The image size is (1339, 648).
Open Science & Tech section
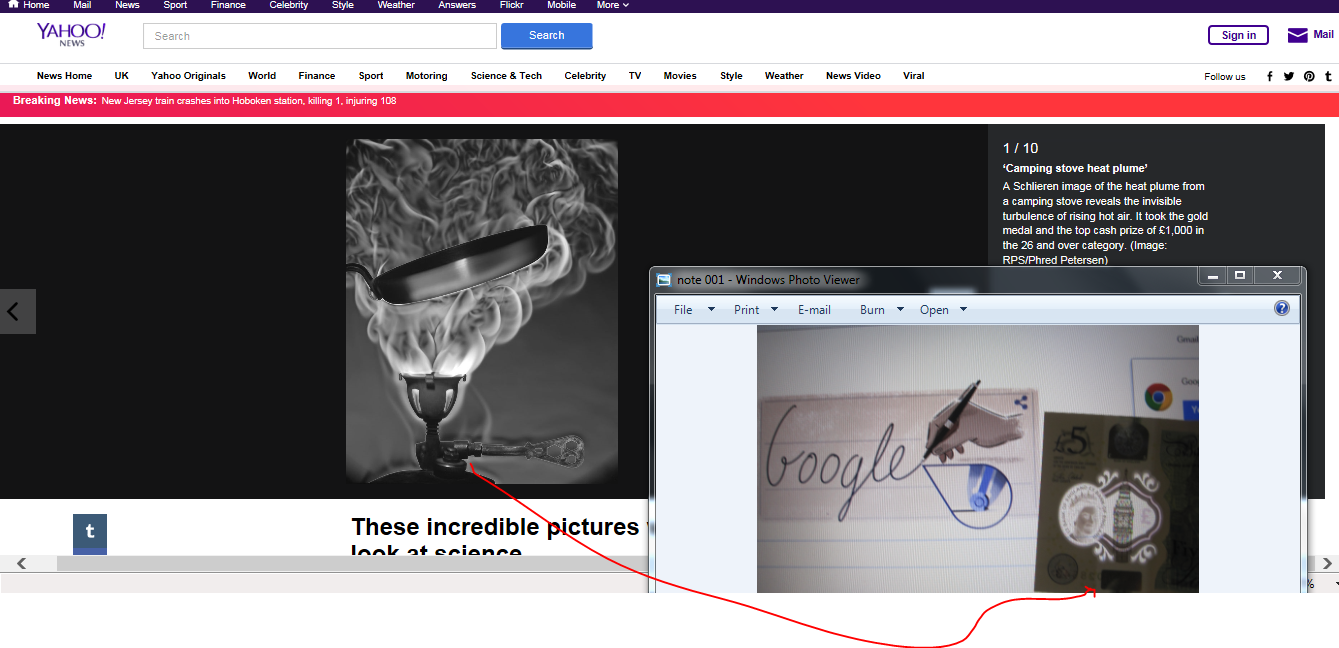(506, 76)
